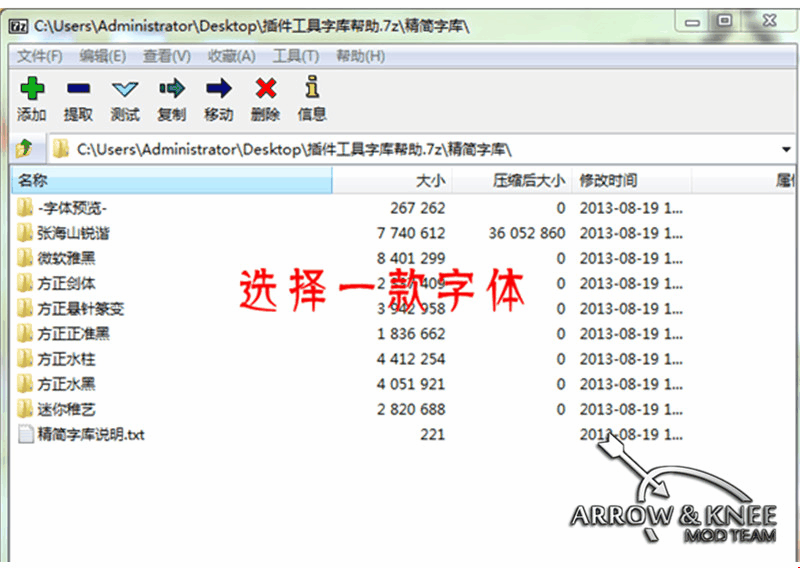Select the -字体预览- folder name
Viewport: 800px width, 568px height.
(72, 208)
